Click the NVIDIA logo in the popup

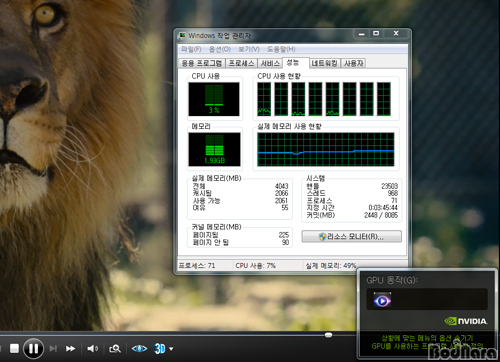point(466,321)
